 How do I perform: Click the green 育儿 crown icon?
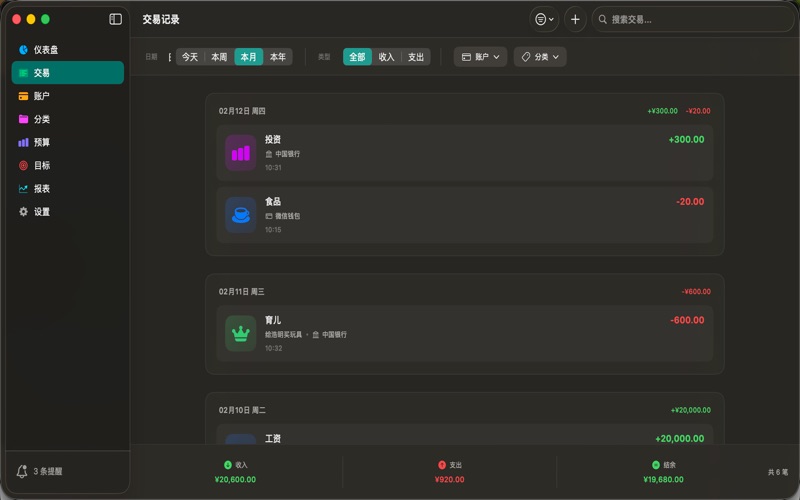coord(241,334)
